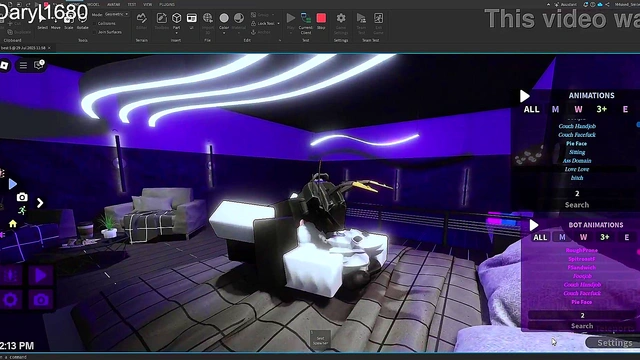Close the open place document tab
640x360 pixels.
point(49,48)
